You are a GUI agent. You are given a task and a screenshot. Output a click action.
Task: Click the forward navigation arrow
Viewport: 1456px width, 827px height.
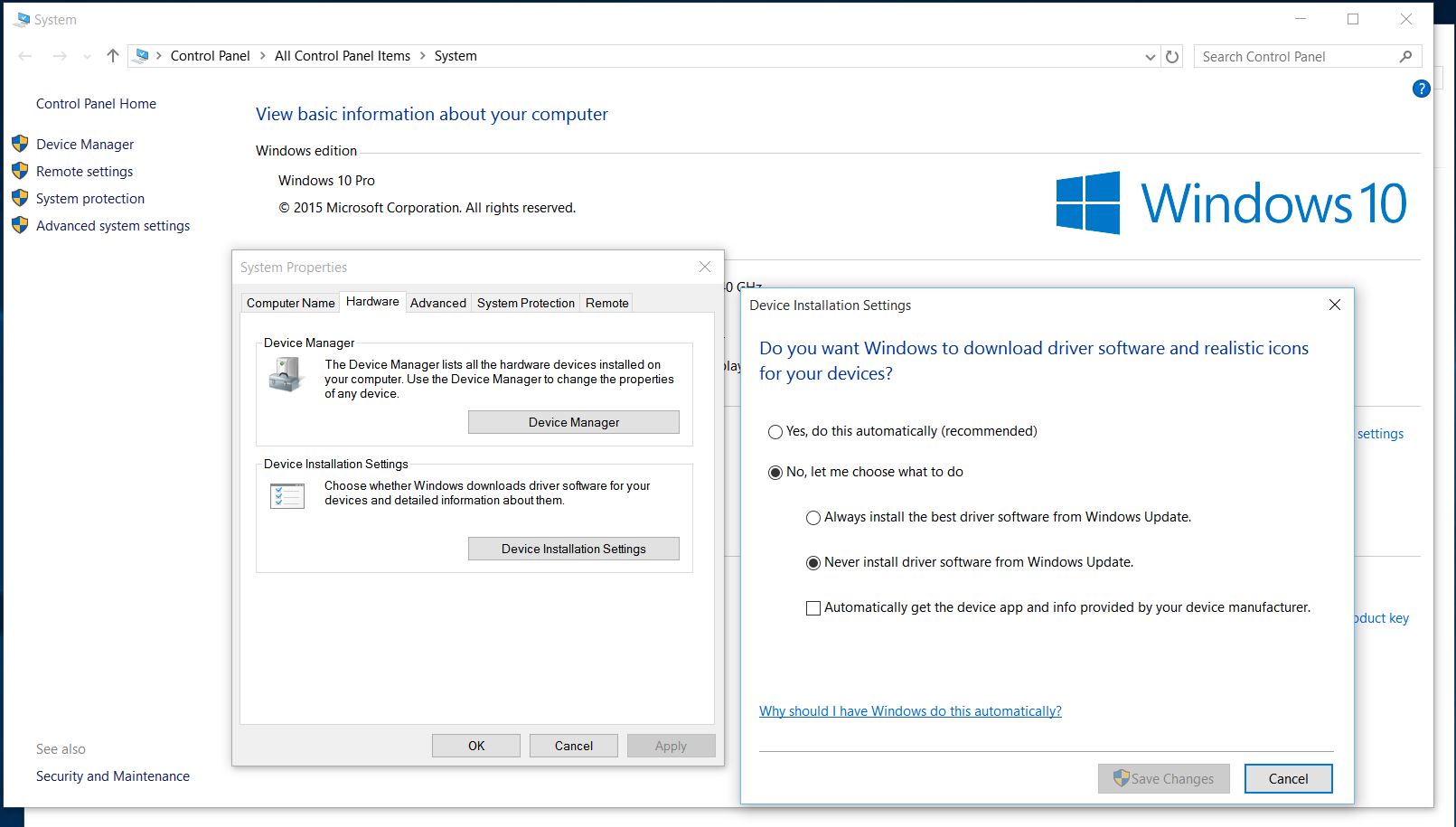(x=60, y=56)
